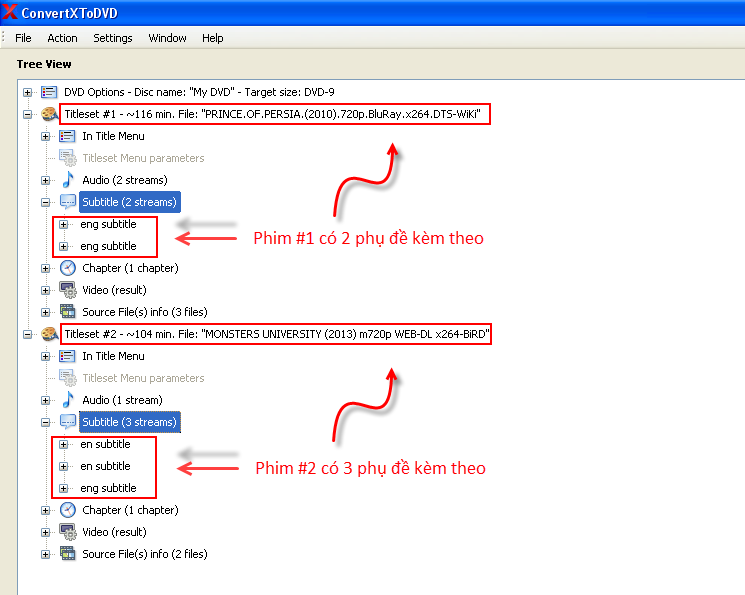The height and width of the screenshot is (595, 745).
Task: Expand In Title Menu under Titleset #2
Action: (46, 356)
